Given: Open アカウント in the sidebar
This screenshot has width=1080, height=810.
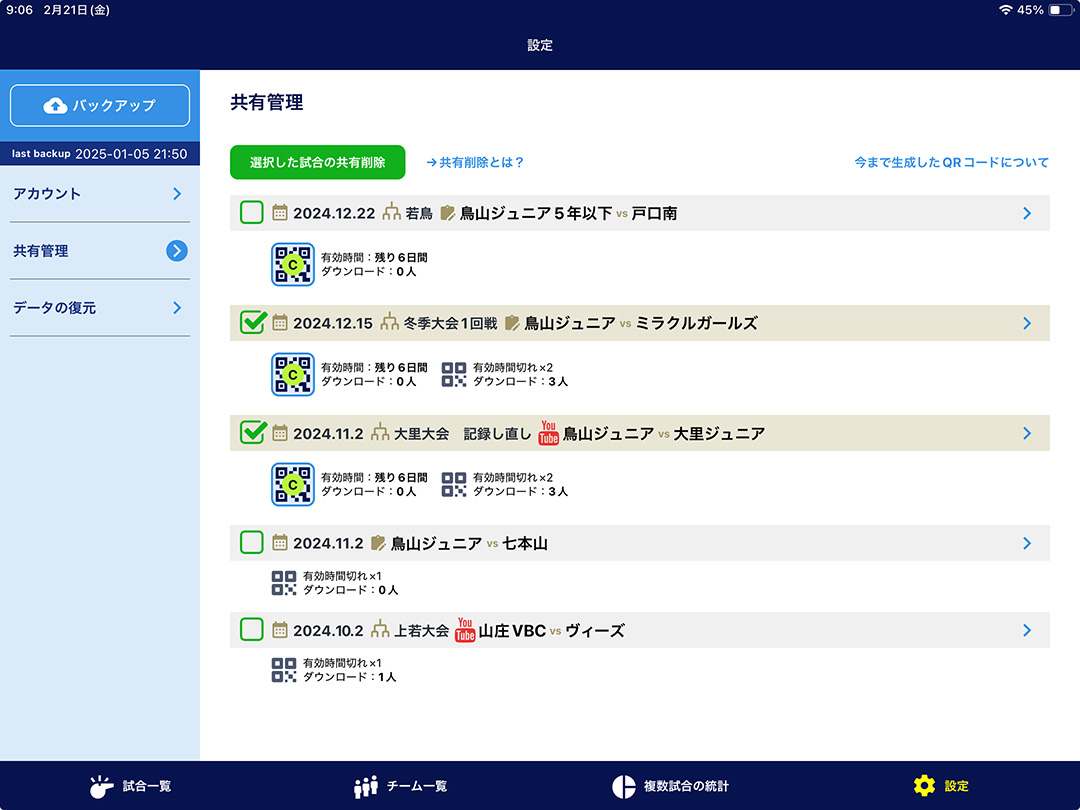Looking at the screenshot, I should (100, 194).
